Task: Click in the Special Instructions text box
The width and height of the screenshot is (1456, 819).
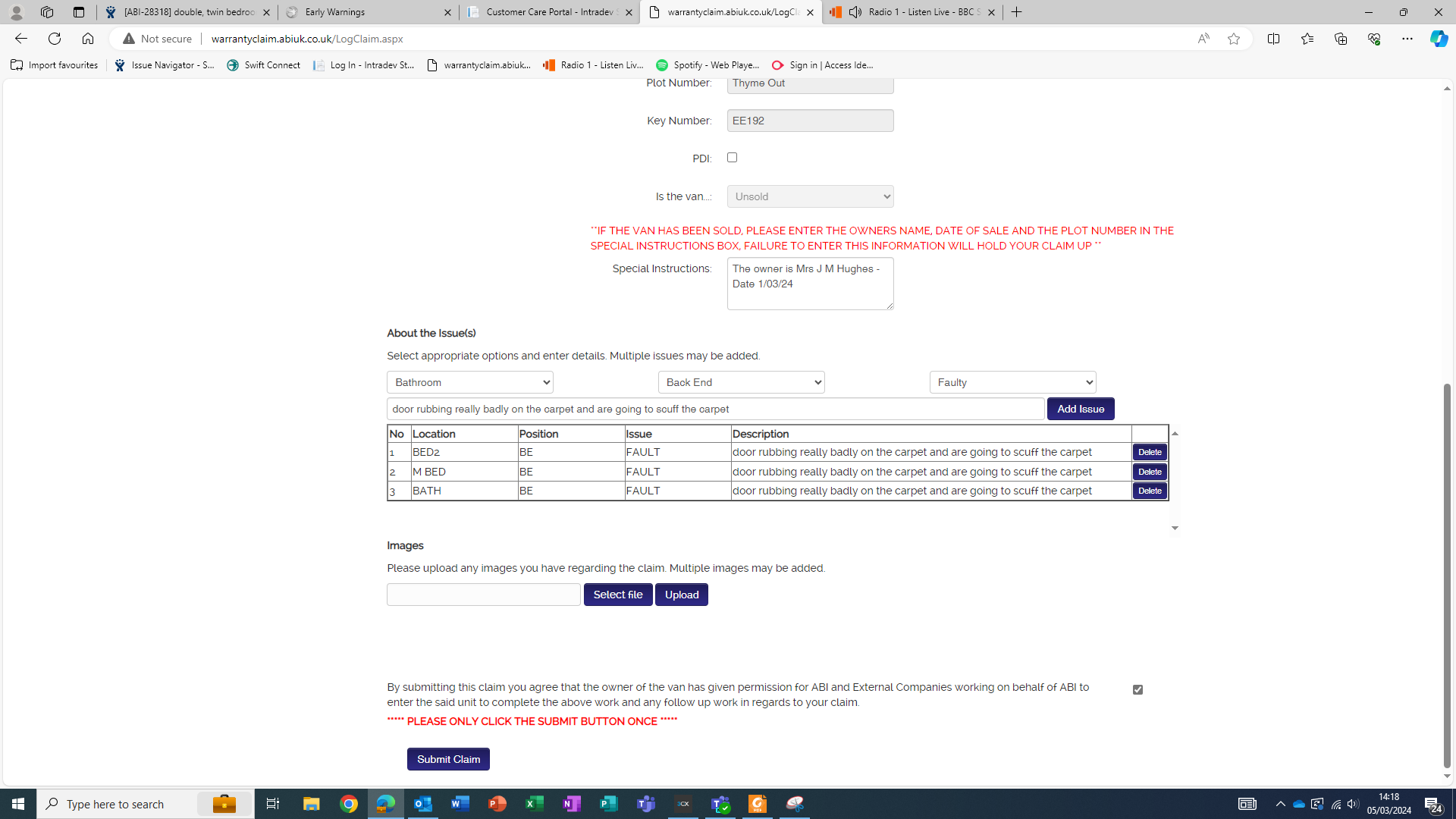Action: [809, 284]
